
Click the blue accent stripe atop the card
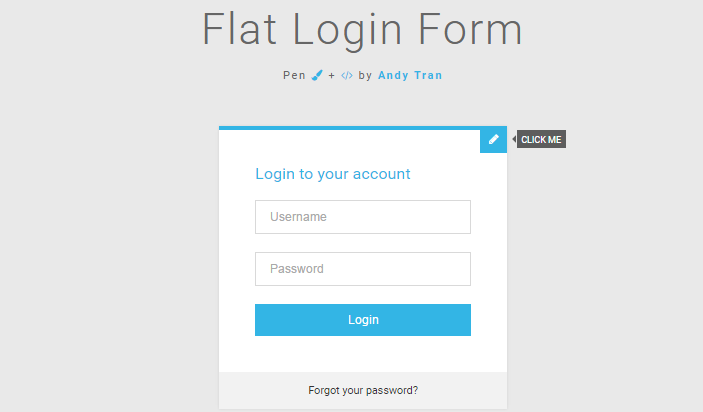point(349,128)
